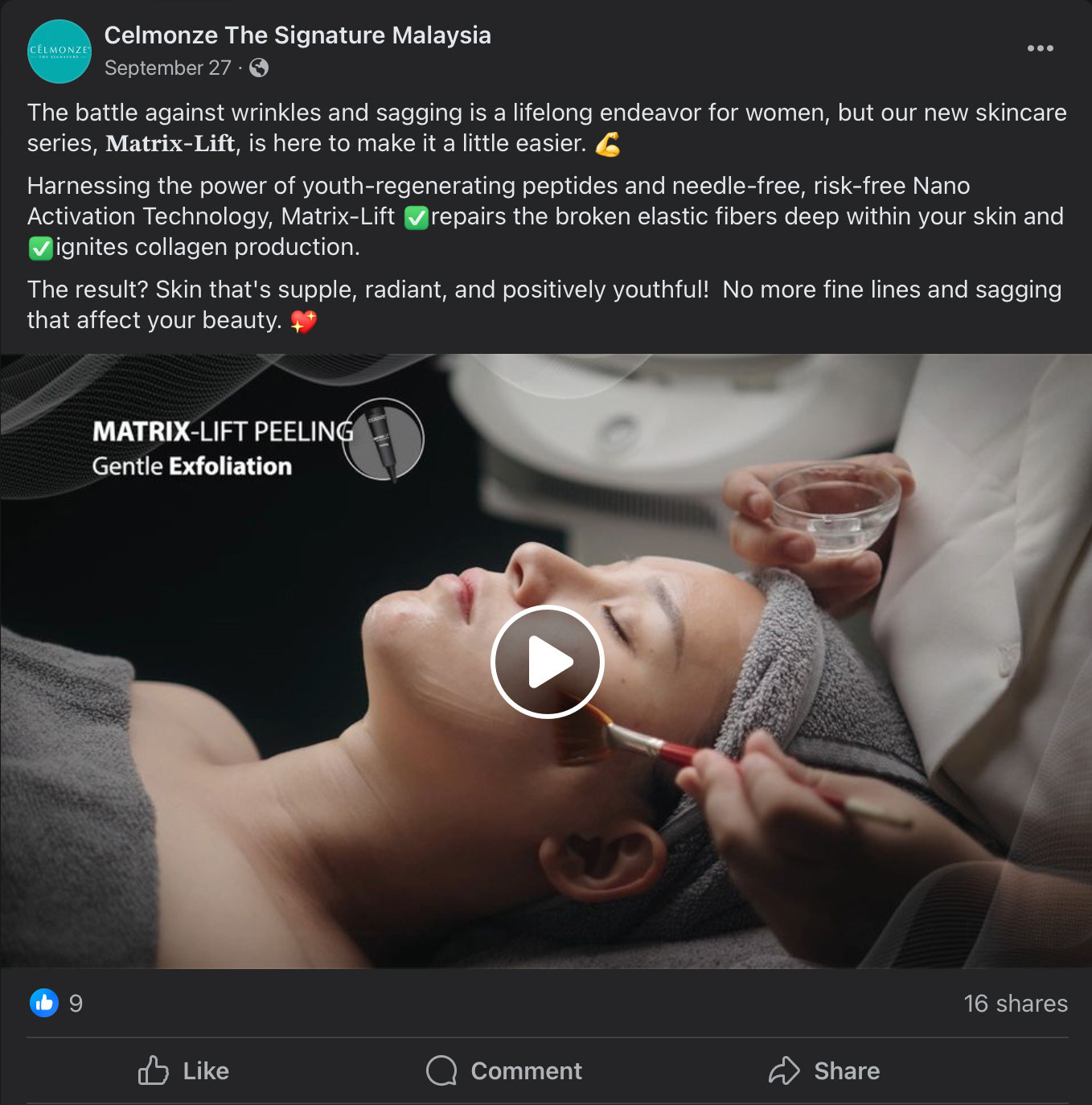The image size is (1092, 1105).
Task: View the list behind the 9 reactions count
Action: coord(76,1004)
